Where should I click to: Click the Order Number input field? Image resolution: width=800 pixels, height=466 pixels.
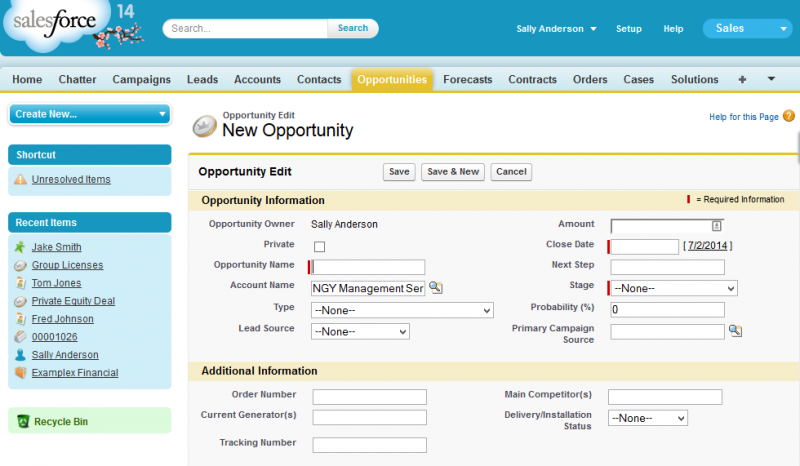point(369,397)
